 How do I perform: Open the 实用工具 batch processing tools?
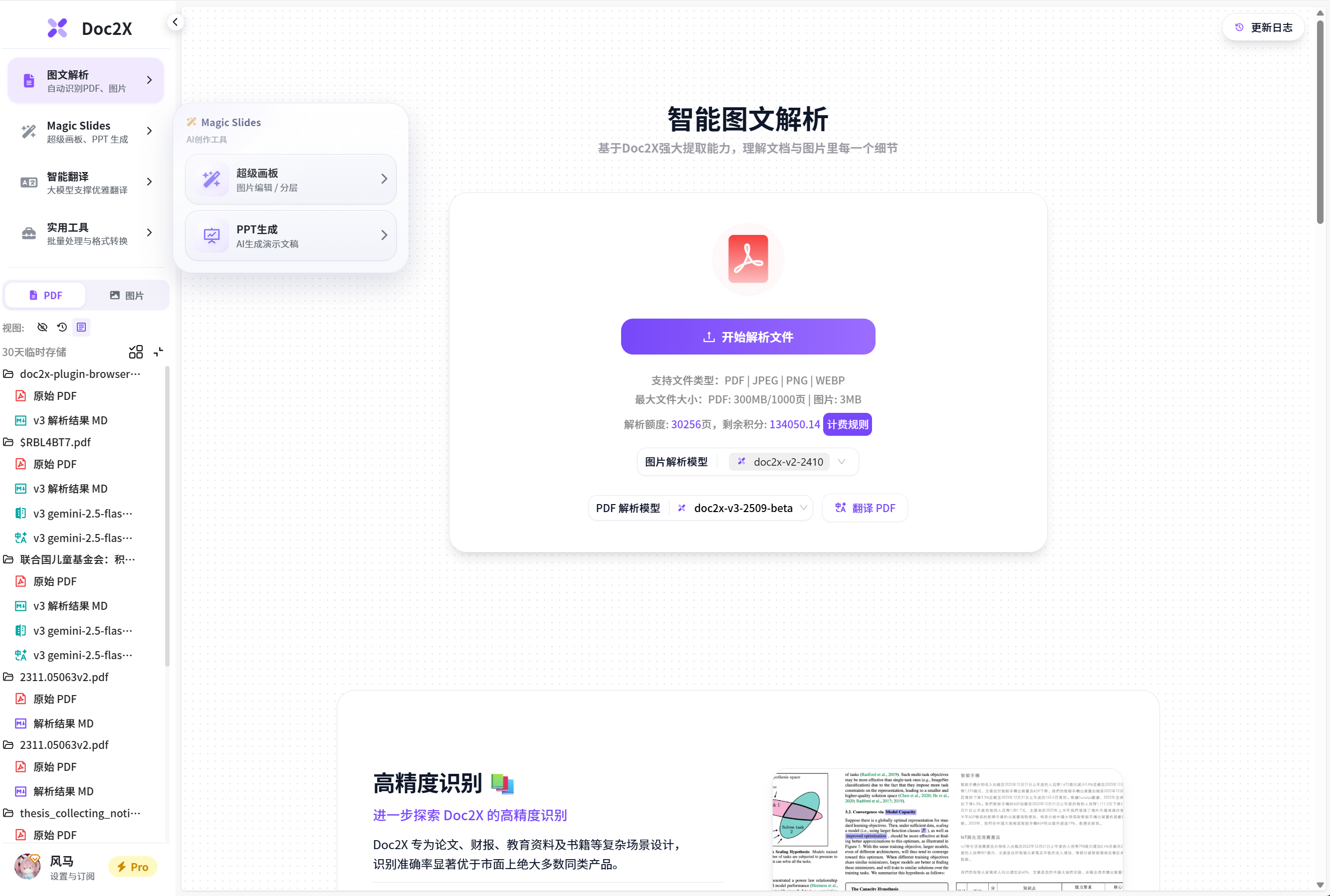85,232
